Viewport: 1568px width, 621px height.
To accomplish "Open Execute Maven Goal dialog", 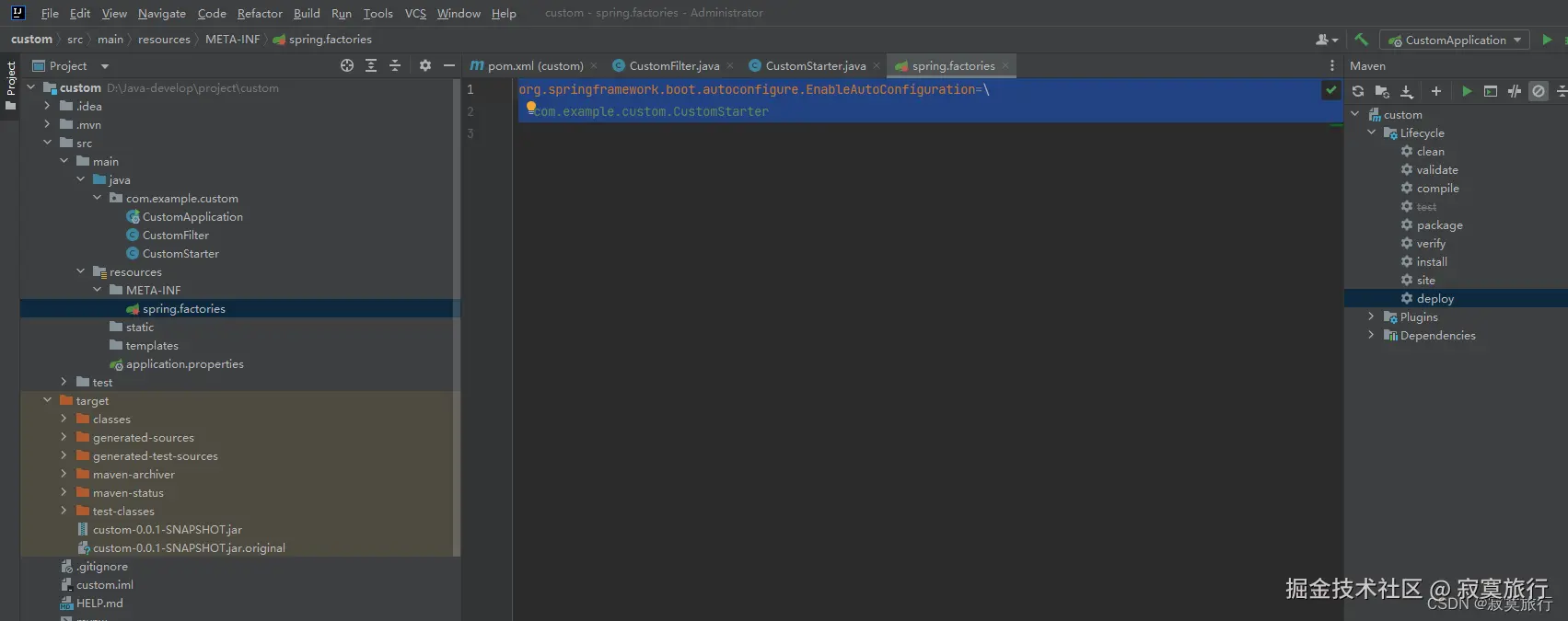I will (1491, 91).
